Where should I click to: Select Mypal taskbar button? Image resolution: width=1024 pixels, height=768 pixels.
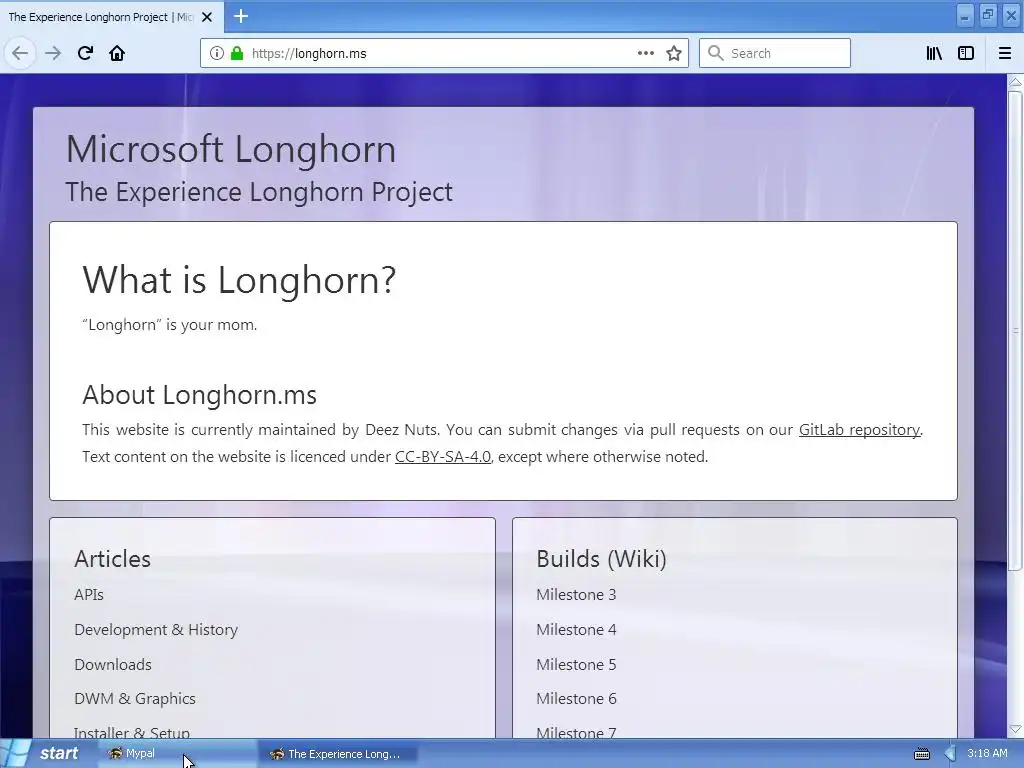point(176,754)
